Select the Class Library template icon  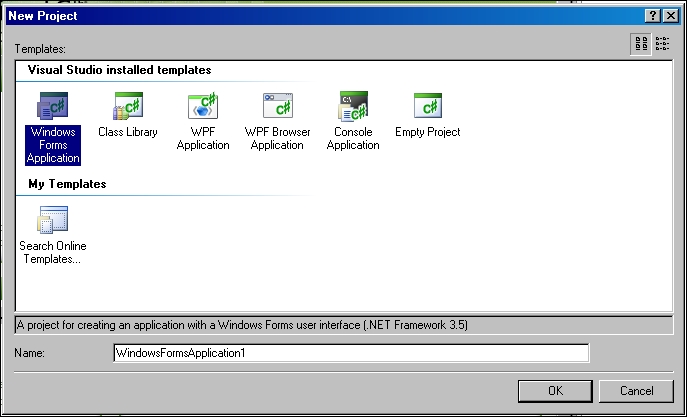tap(127, 106)
